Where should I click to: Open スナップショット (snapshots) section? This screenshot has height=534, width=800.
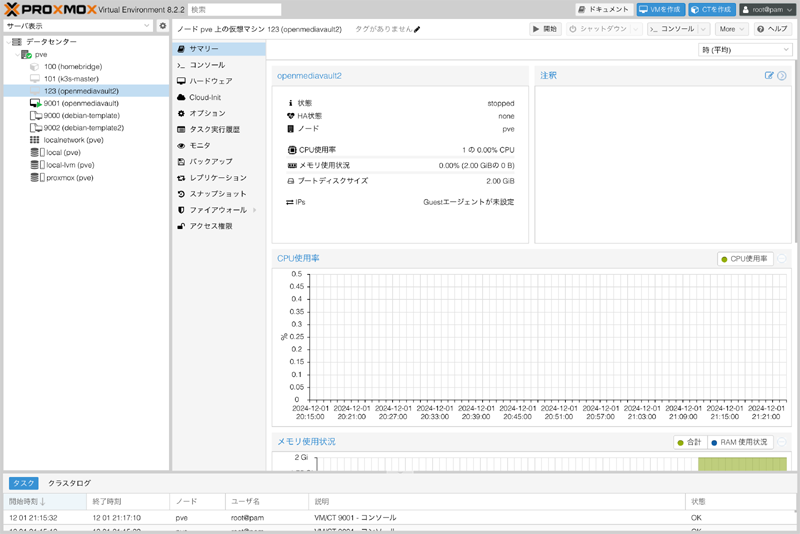click(x=217, y=194)
